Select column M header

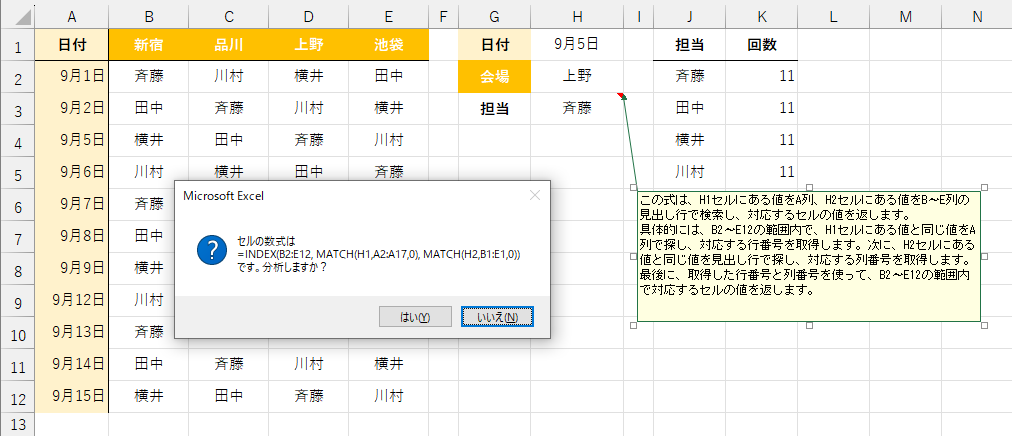coord(906,17)
